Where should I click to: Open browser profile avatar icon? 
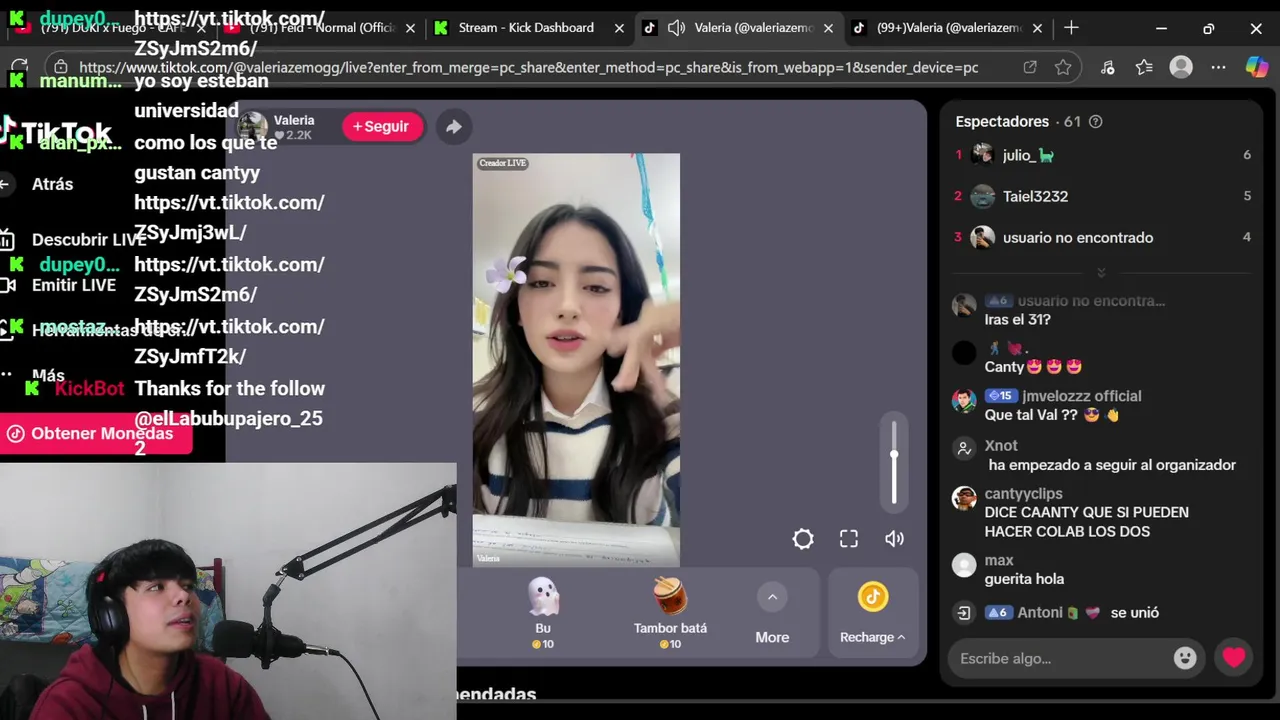pyautogui.click(x=1181, y=68)
